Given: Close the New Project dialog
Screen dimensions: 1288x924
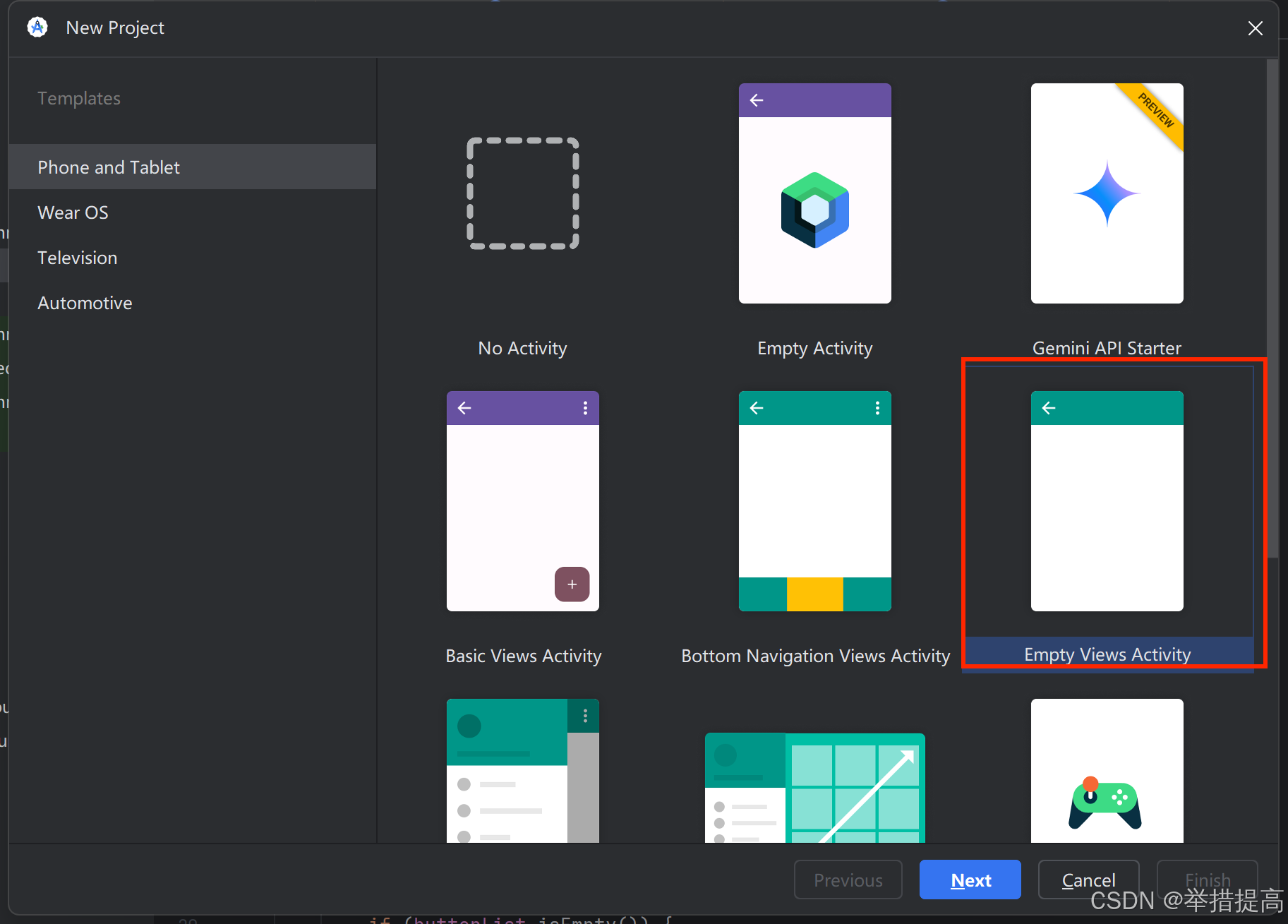Looking at the screenshot, I should 1256,28.
